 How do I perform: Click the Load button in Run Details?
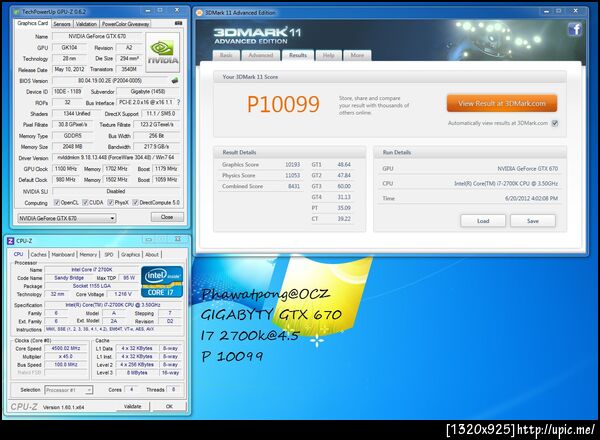[x=483, y=221]
